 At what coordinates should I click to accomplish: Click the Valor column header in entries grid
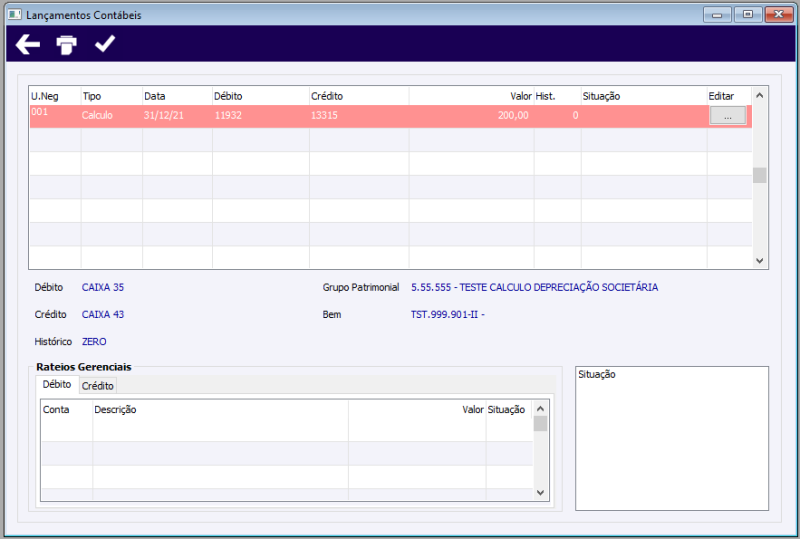point(471,96)
